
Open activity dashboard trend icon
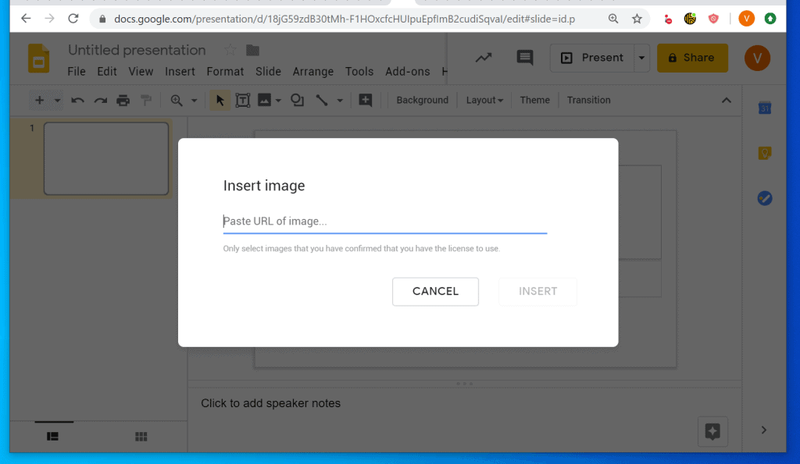click(484, 58)
